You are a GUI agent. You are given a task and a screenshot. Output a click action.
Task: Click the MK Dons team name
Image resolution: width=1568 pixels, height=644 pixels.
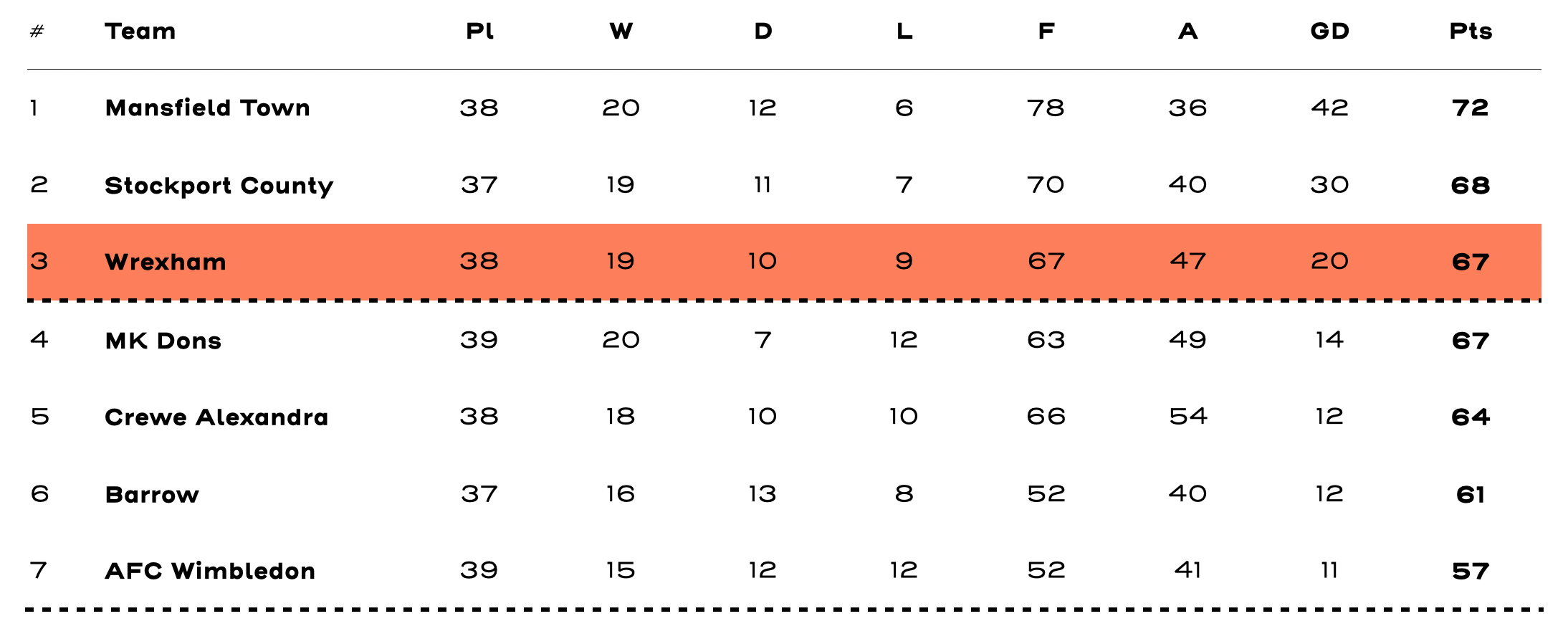click(x=163, y=340)
